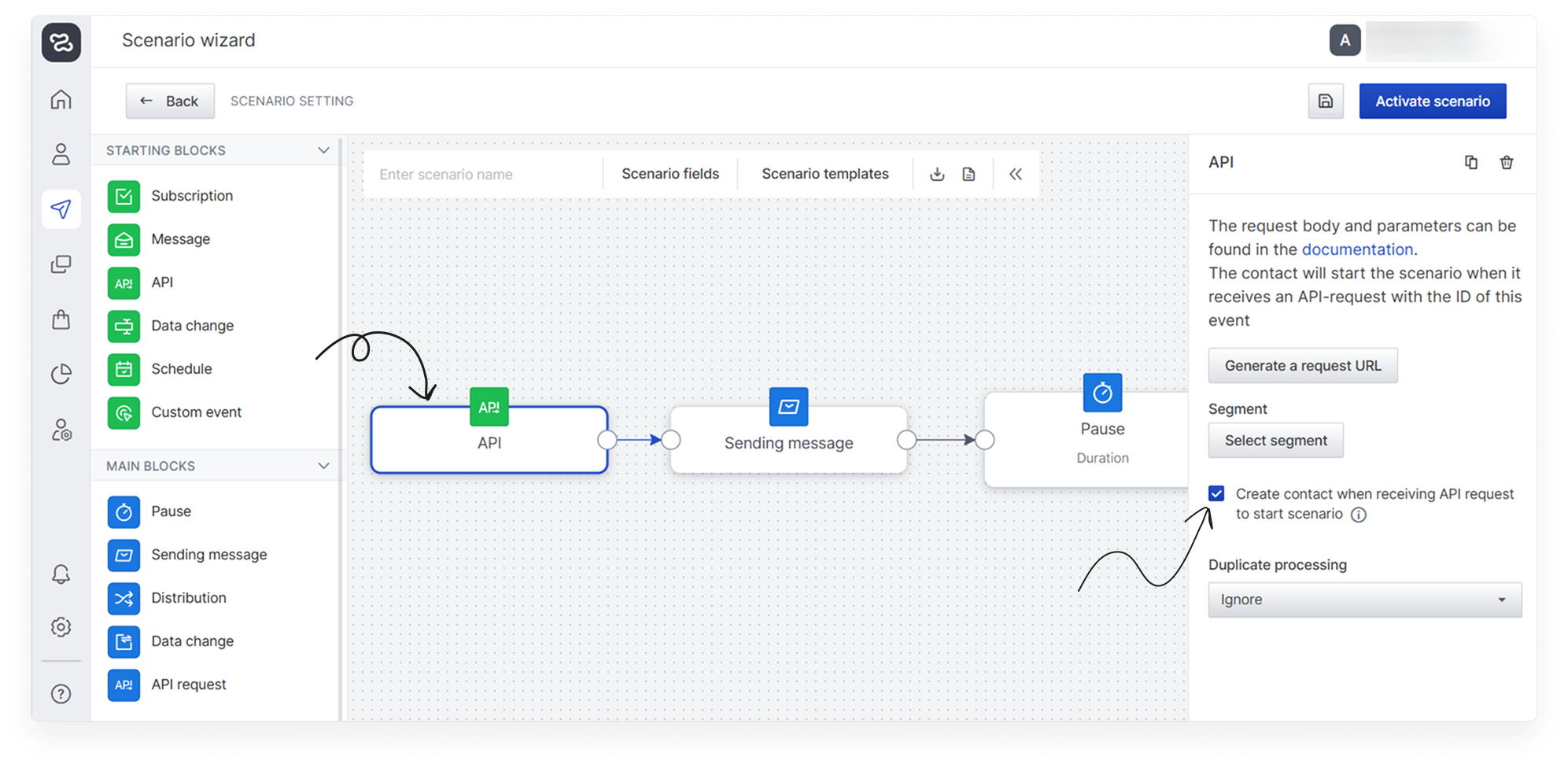This screenshot has height=768, width=1568.
Task: Select the Sending message block on canvas
Action: pos(788,443)
